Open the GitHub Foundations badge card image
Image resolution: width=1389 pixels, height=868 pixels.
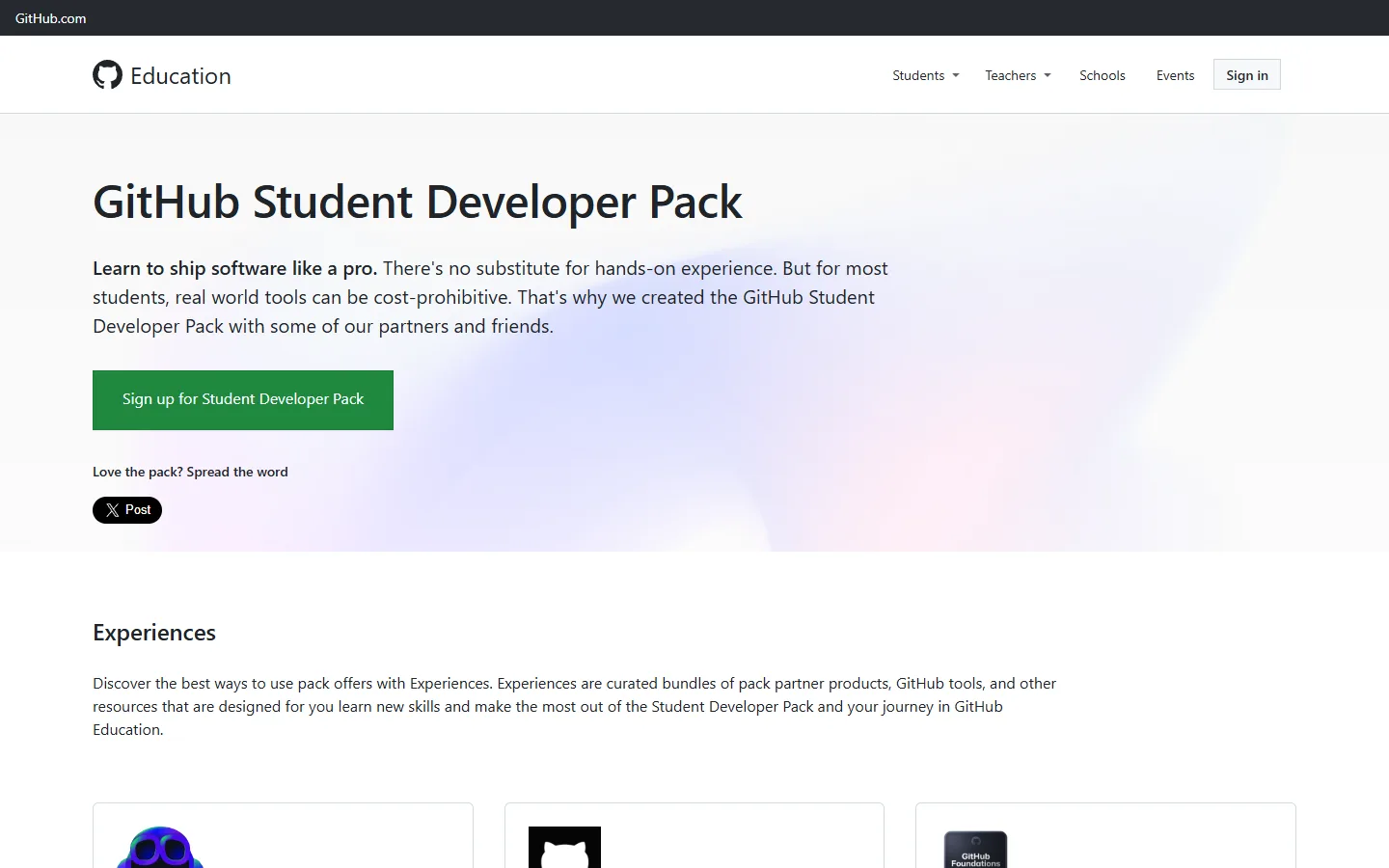[x=975, y=849]
